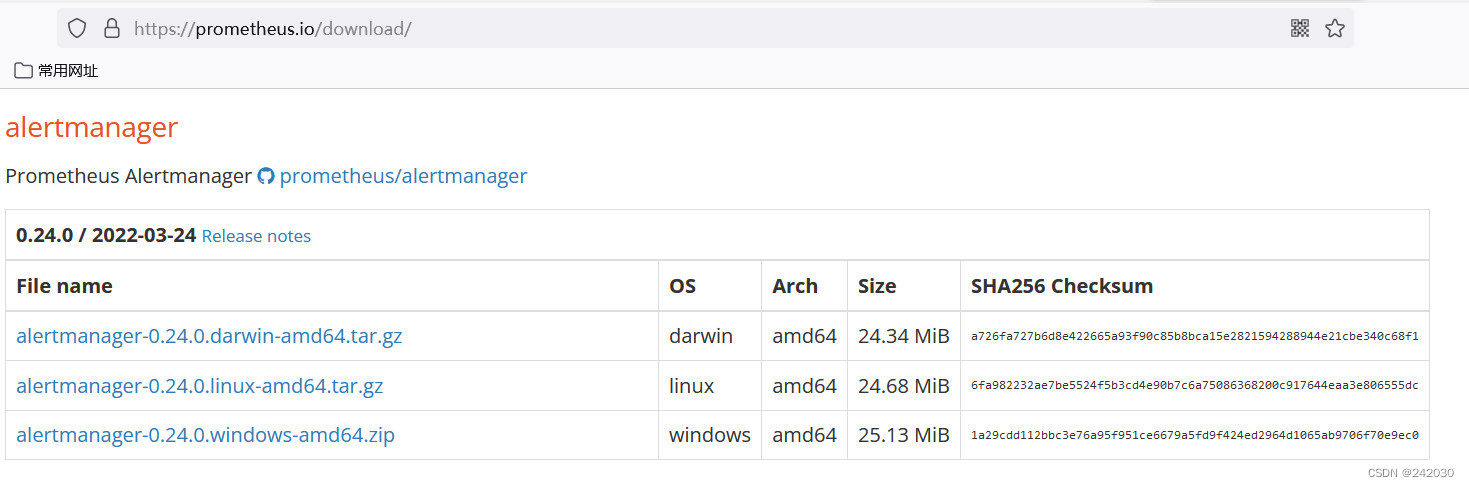
Task: Click the 0.24.0 / 2022-03-24 version text
Action: click(105, 236)
